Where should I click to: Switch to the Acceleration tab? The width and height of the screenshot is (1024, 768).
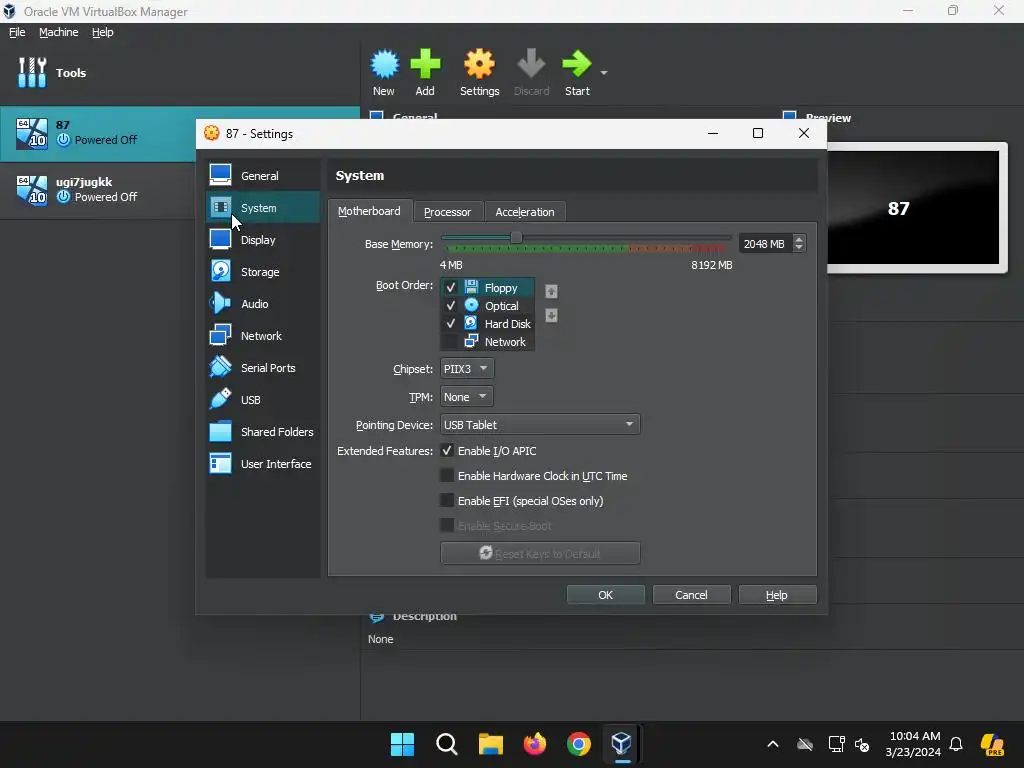pyautogui.click(x=525, y=212)
